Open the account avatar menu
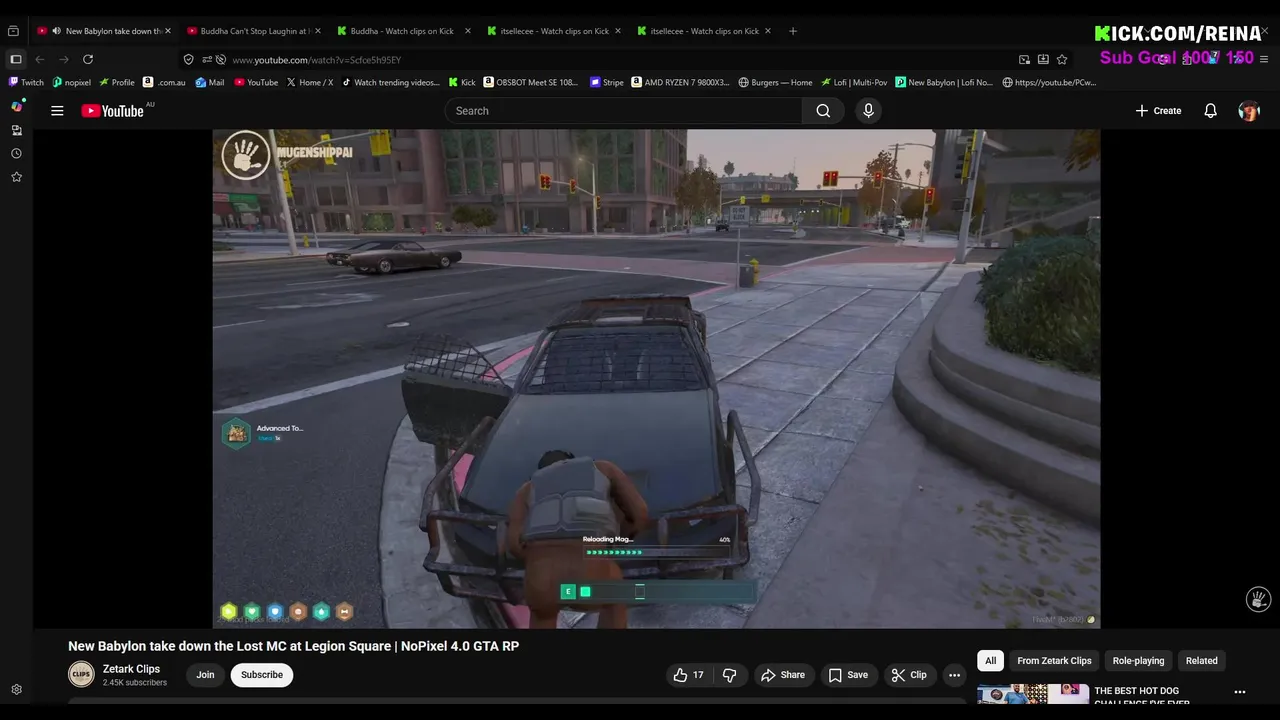The image size is (1280, 720). pos(1249,111)
